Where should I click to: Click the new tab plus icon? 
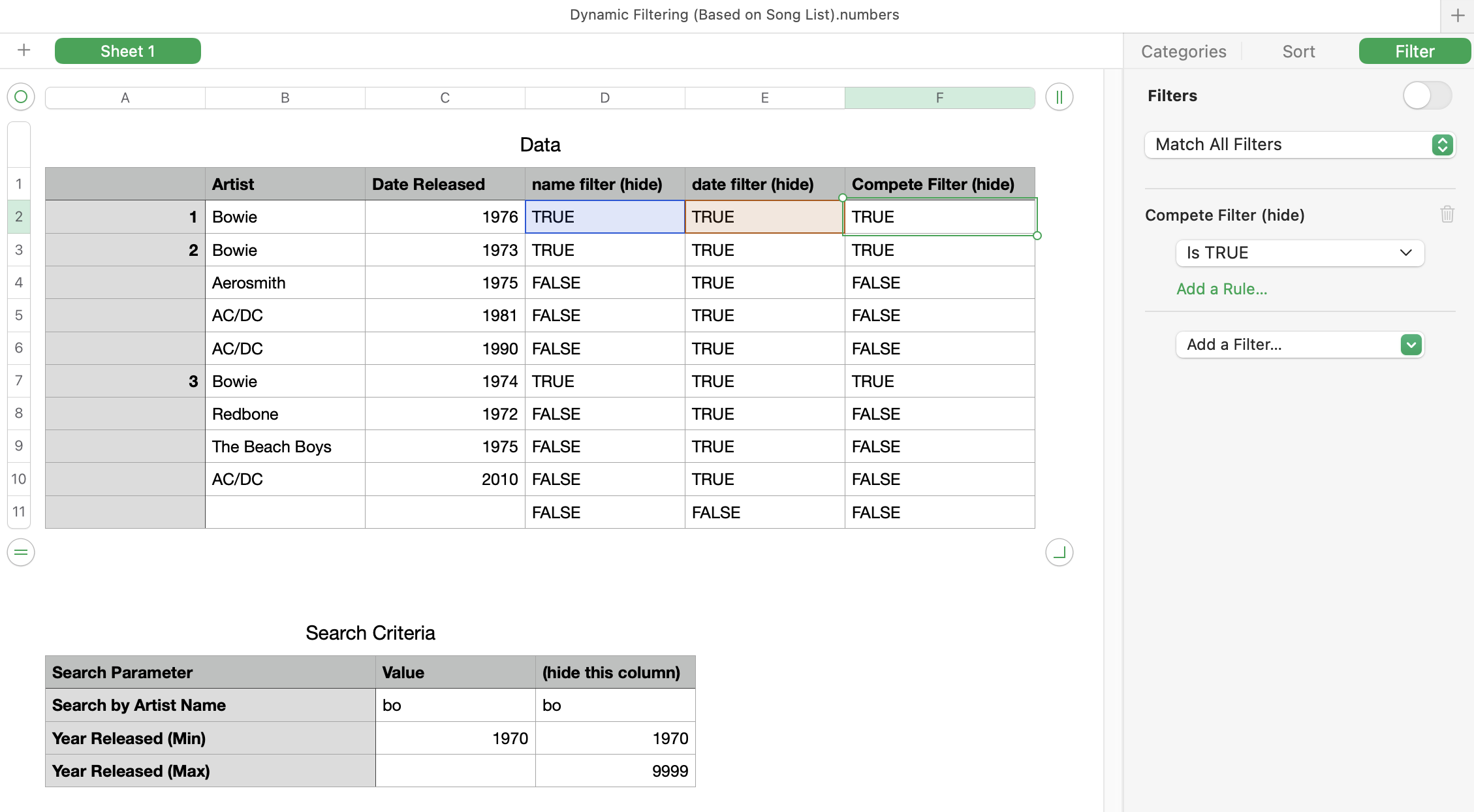coord(1457,16)
